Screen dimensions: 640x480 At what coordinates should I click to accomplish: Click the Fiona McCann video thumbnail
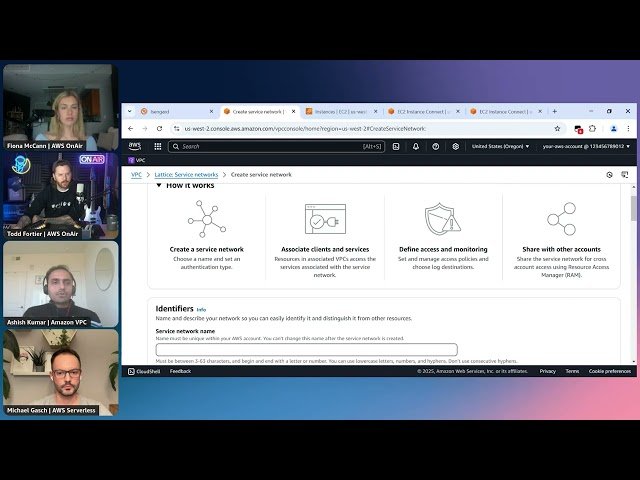(x=60, y=107)
